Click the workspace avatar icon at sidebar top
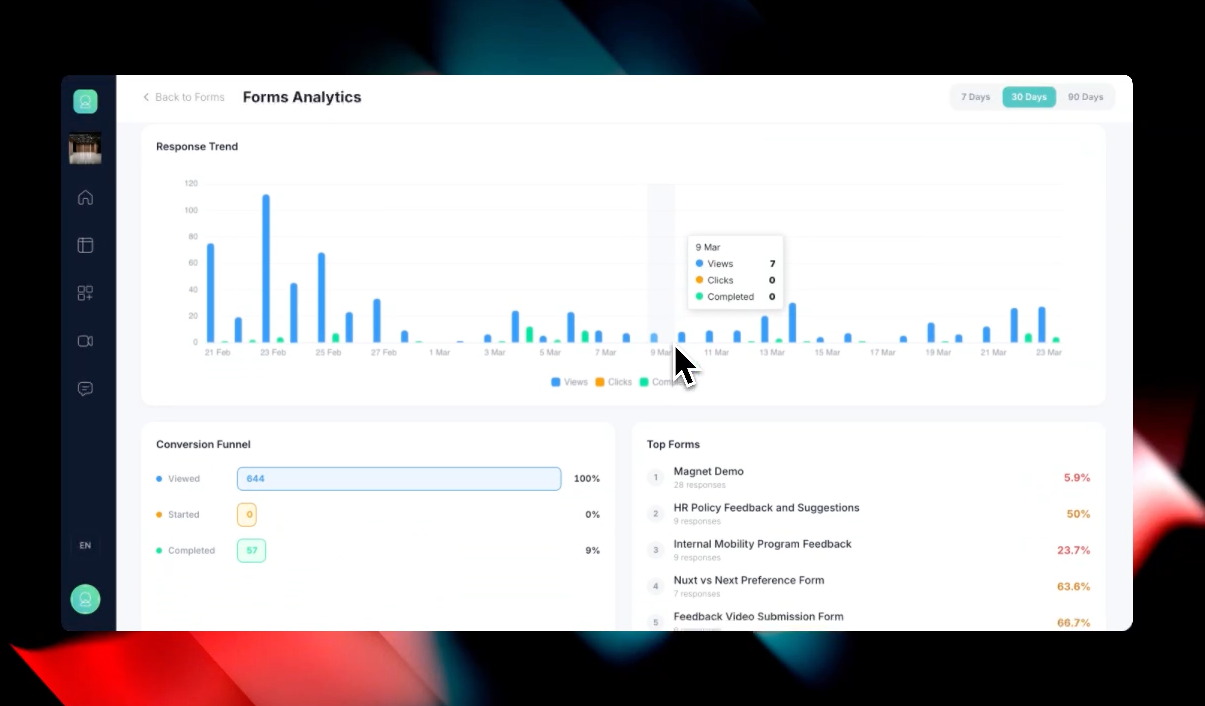The image size is (1205, 706). [85, 101]
